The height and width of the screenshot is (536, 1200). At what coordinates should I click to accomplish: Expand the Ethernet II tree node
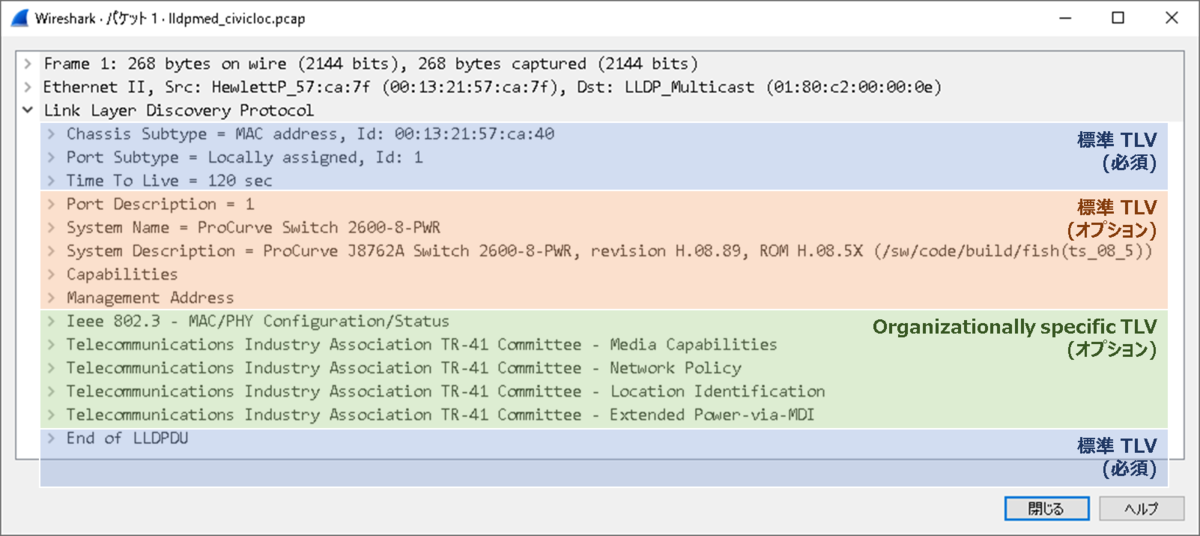pyautogui.click(x=28, y=87)
